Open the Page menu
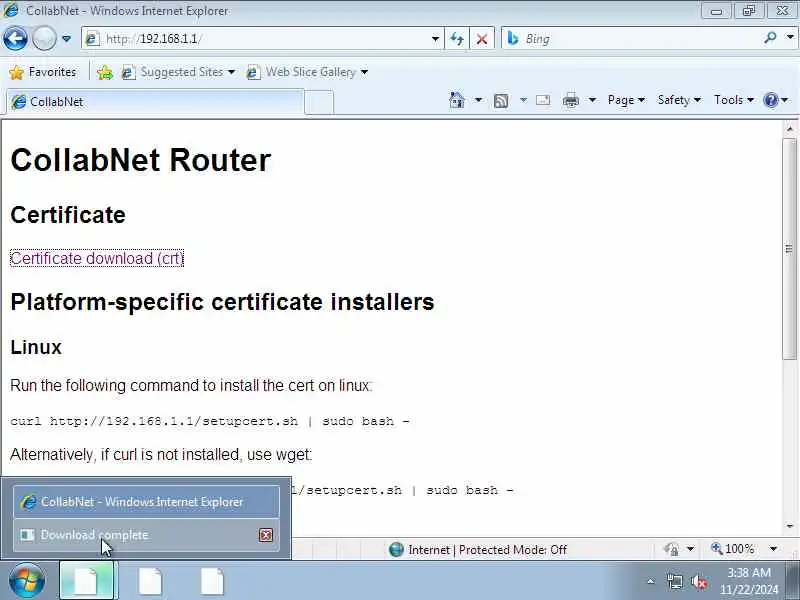Image resolution: width=800 pixels, height=600 pixels. click(626, 100)
